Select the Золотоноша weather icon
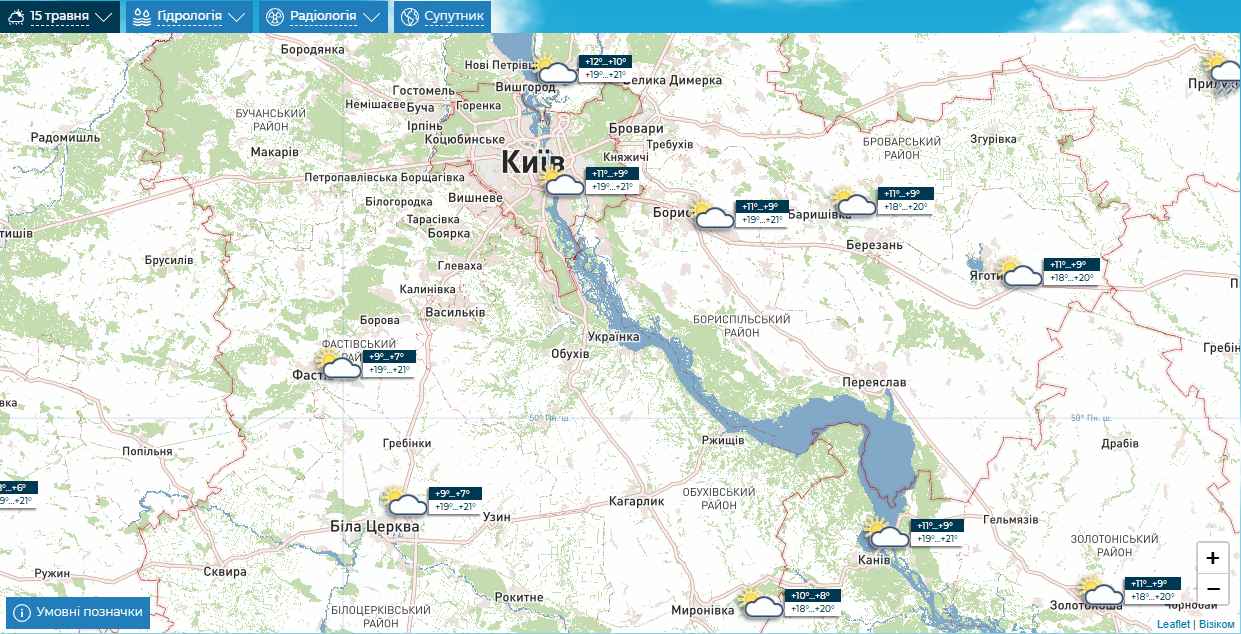Image resolution: width=1241 pixels, height=634 pixels. tap(1102, 591)
